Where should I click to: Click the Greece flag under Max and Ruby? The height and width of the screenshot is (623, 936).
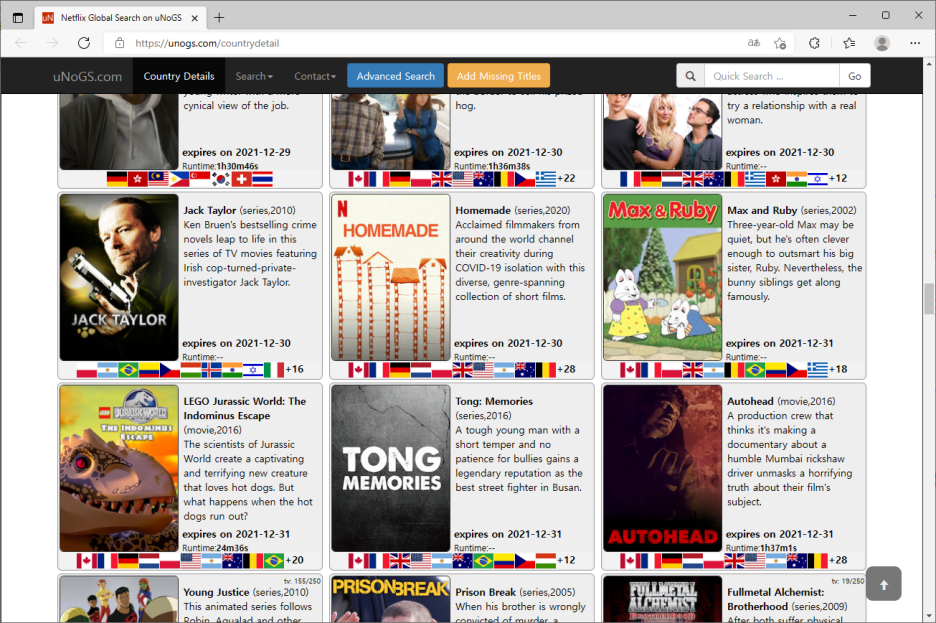pyautogui.click(x=818, y=370)
